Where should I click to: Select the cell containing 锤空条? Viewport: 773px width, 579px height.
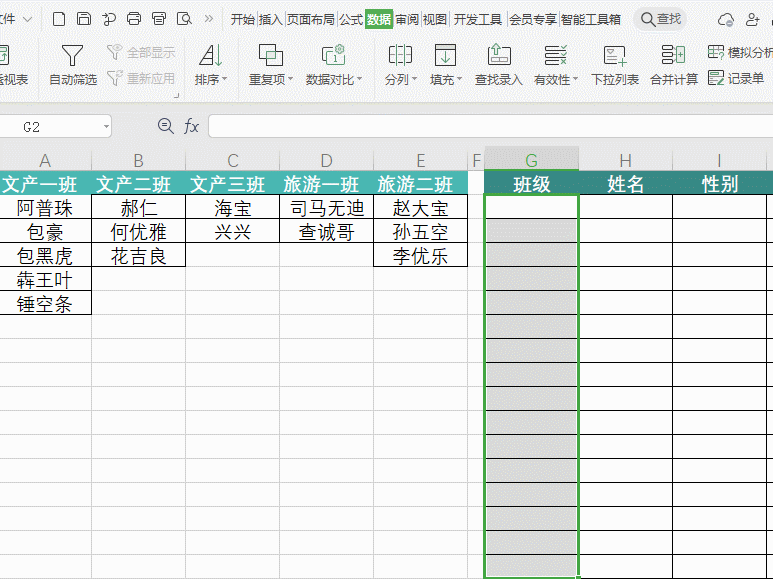click(x=45, y=303)
